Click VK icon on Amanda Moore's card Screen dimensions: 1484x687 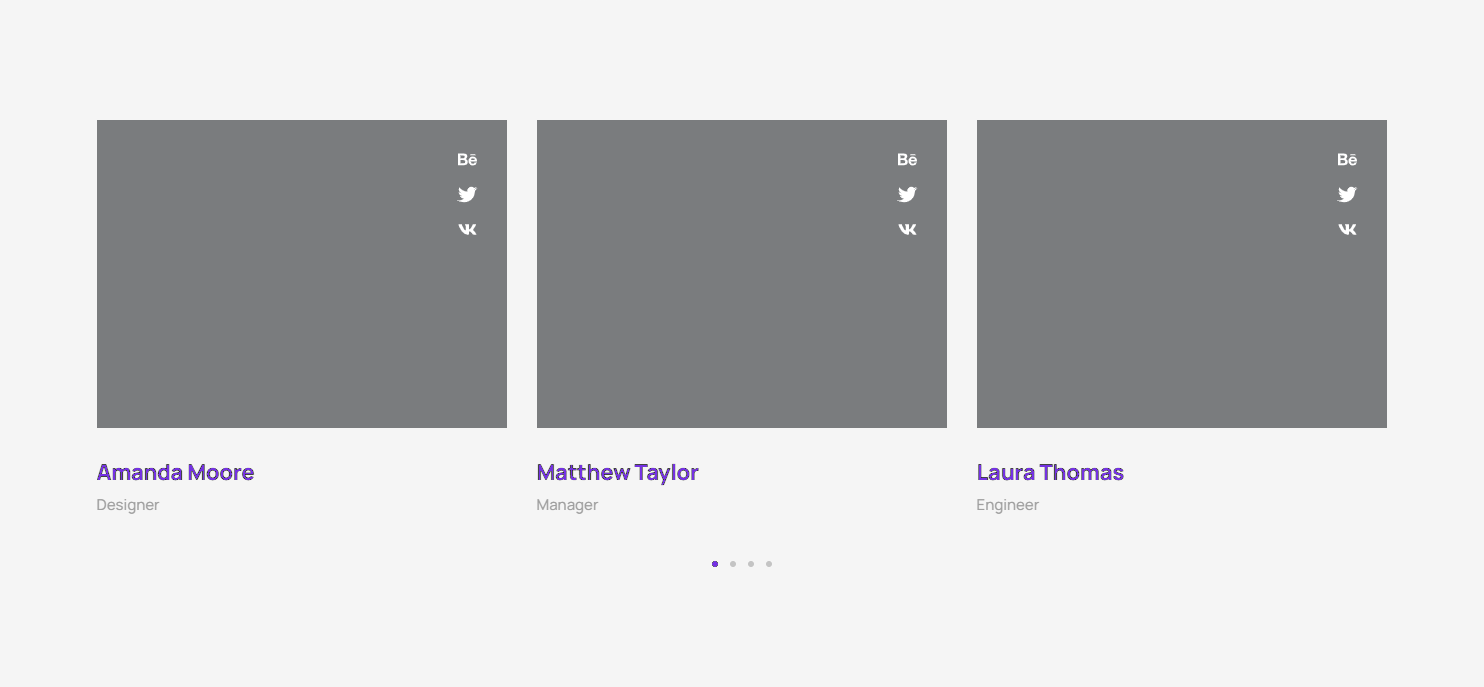(x=467, y=229)
